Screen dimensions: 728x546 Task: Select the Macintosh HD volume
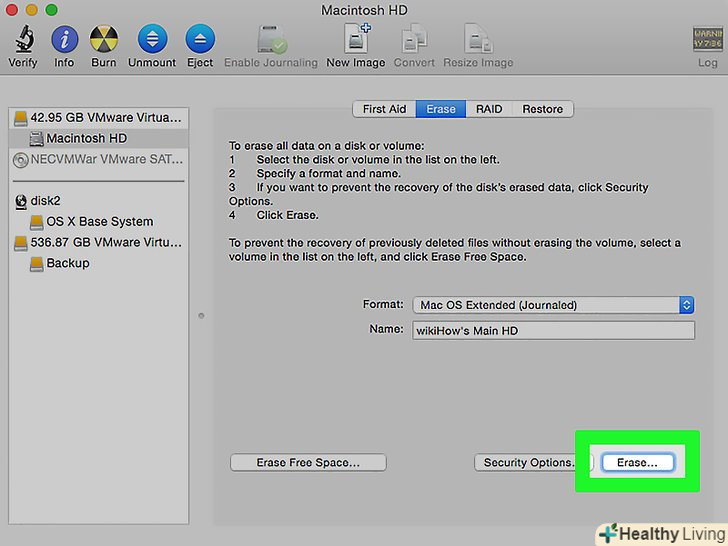coord(98,138)
